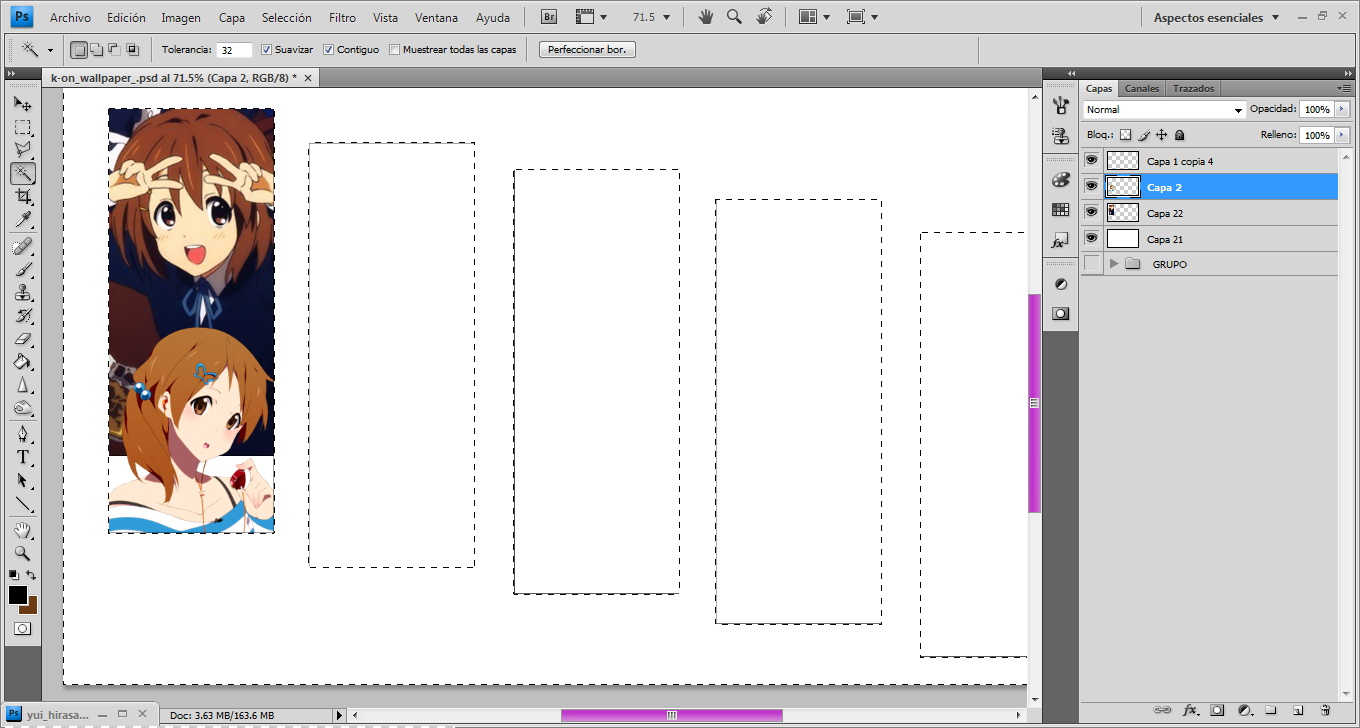
Task: Select the Healing Brush tool
Action: point(22,246)
